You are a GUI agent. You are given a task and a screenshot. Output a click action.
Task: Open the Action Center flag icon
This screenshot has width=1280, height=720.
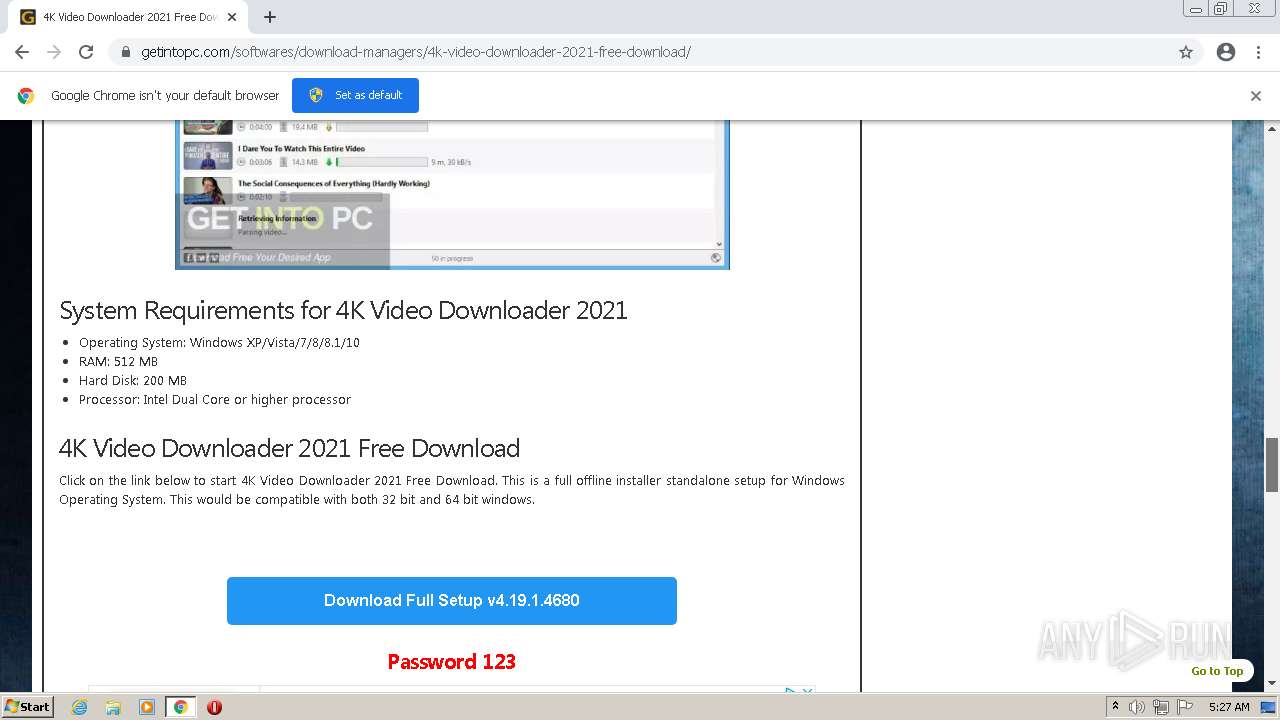1185,707
